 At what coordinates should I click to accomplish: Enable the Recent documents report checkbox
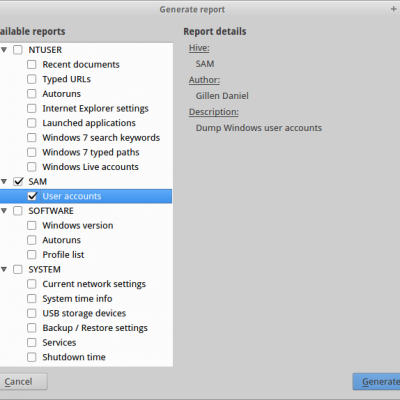tap(32, 64)
